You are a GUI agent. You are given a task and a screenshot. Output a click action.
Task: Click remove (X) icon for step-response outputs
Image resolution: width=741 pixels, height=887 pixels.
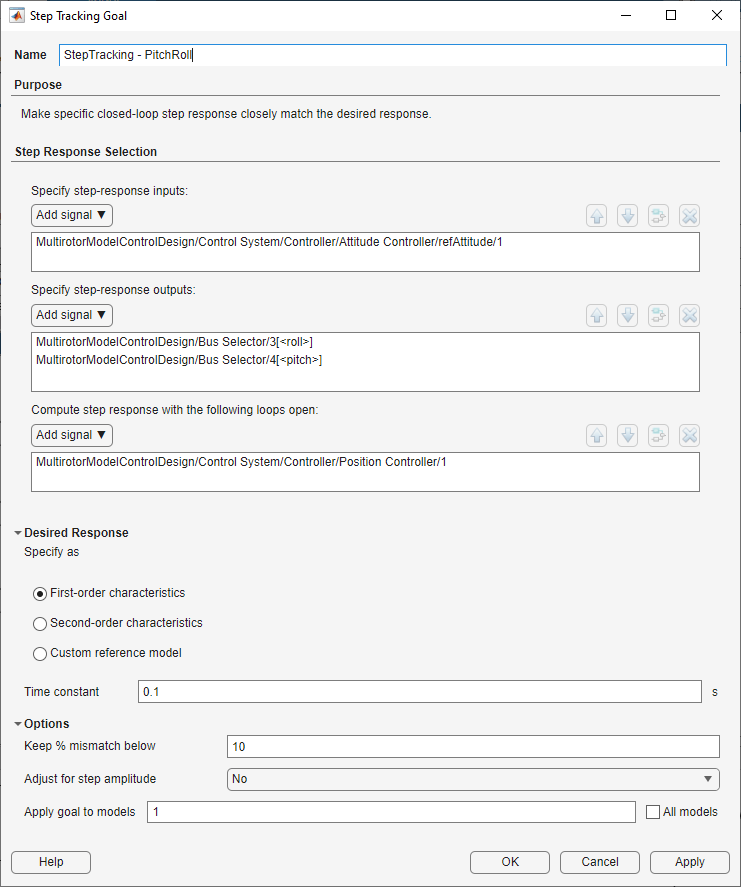[689, 315]
